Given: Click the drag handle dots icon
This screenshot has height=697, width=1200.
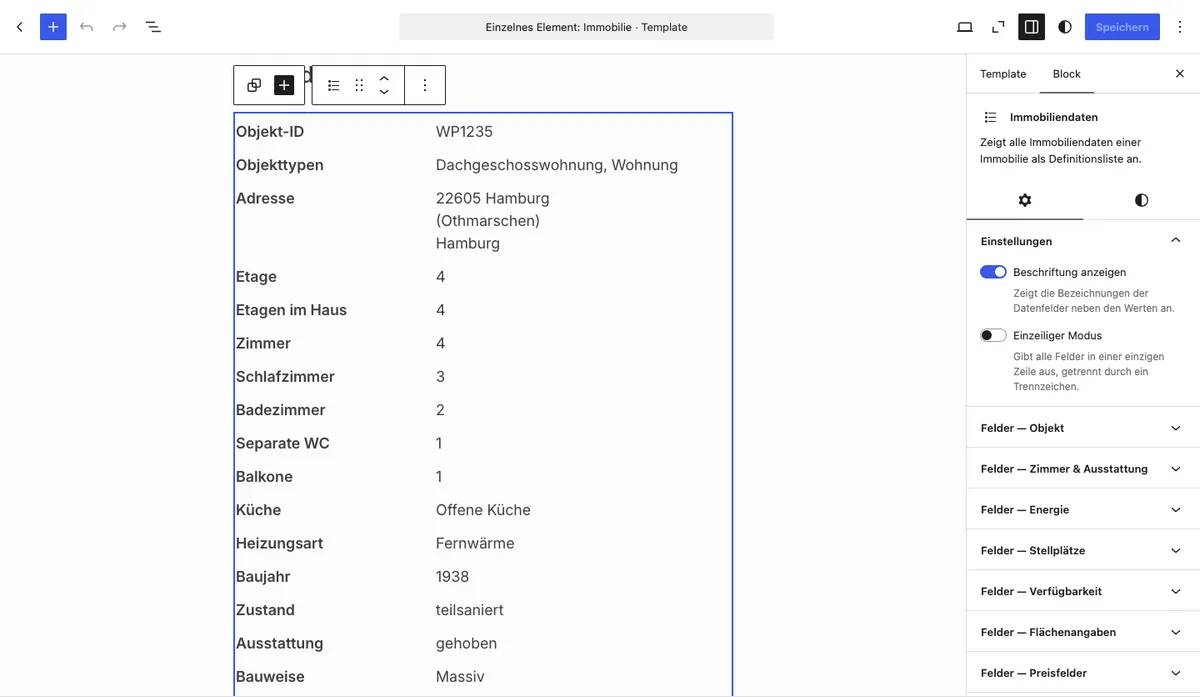Looking at the screenshot, I should click(359, 85).
